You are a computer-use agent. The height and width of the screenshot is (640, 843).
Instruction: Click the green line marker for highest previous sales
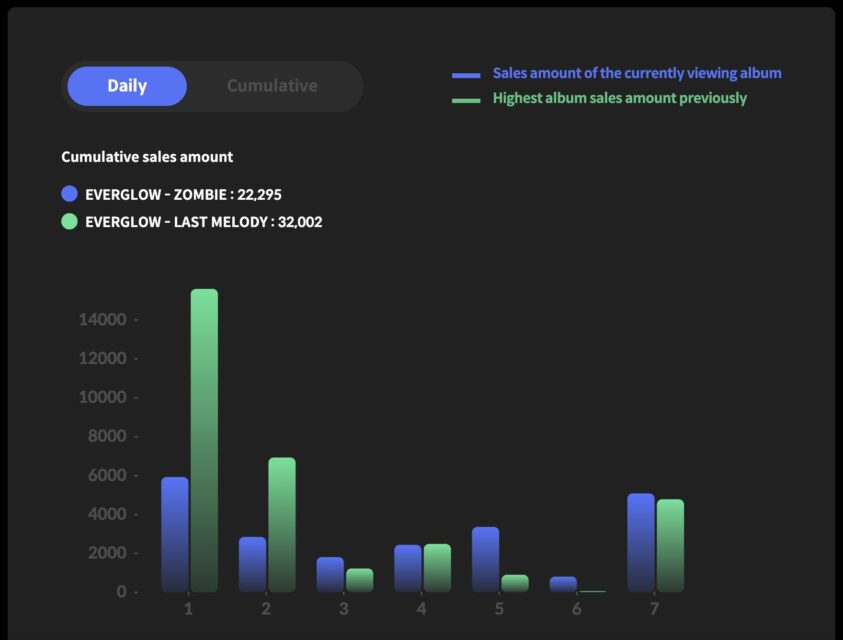coord(465,98)
